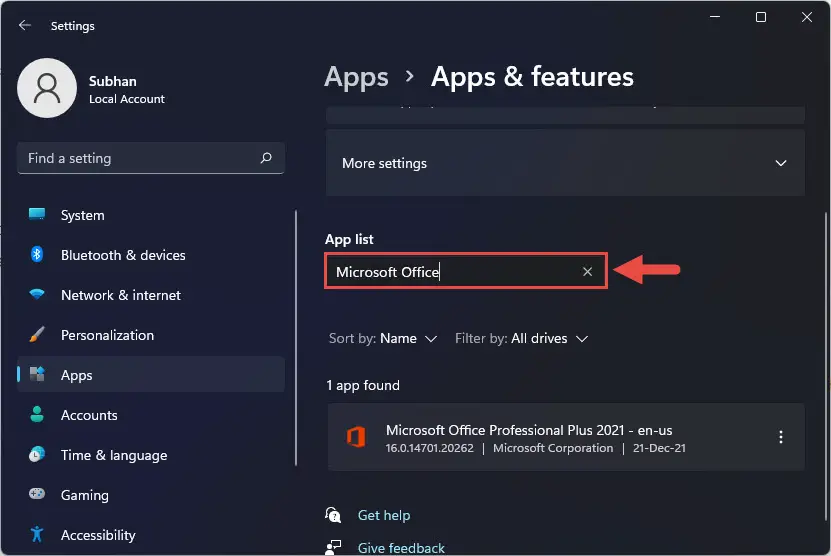
Task: Select Microsoft Office Professional Plus 2021 entry
Action: (x=566, y=437)
